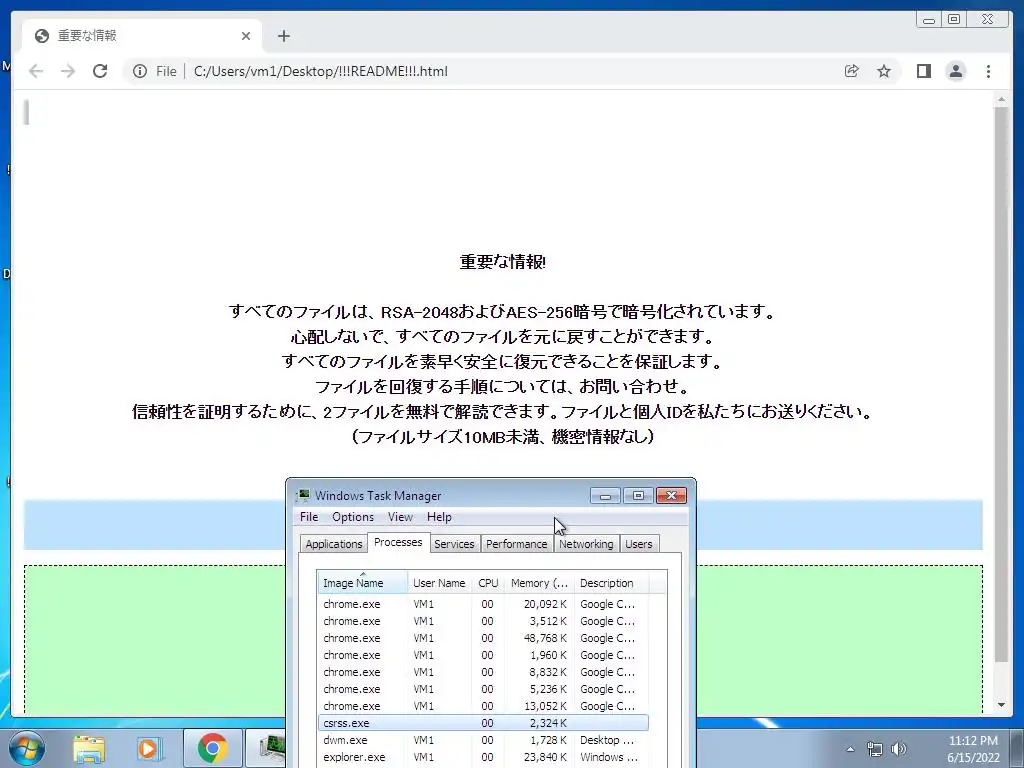Open Chrome three-dot menu
This screenshot has height=768, width=1024.
[988, 71]
